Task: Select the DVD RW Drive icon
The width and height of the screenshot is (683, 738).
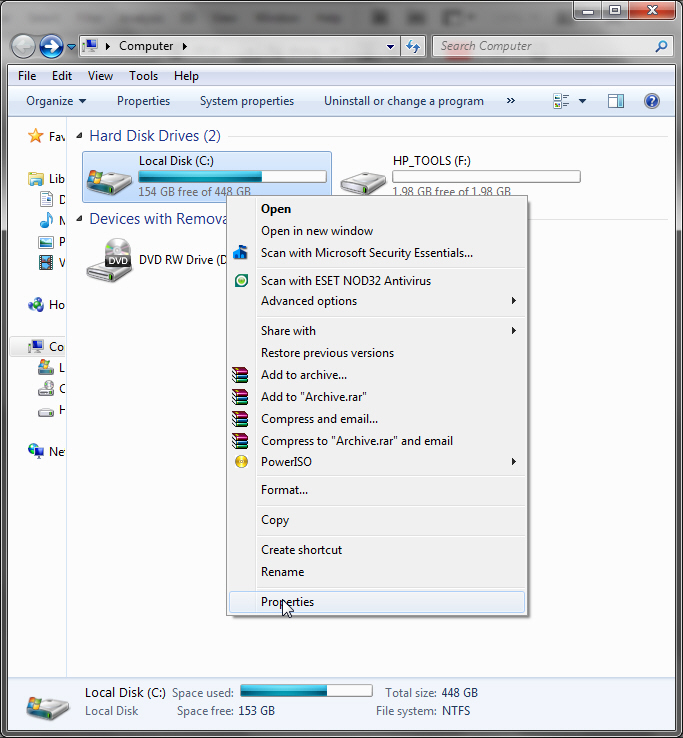Action: tap(109, 260)
